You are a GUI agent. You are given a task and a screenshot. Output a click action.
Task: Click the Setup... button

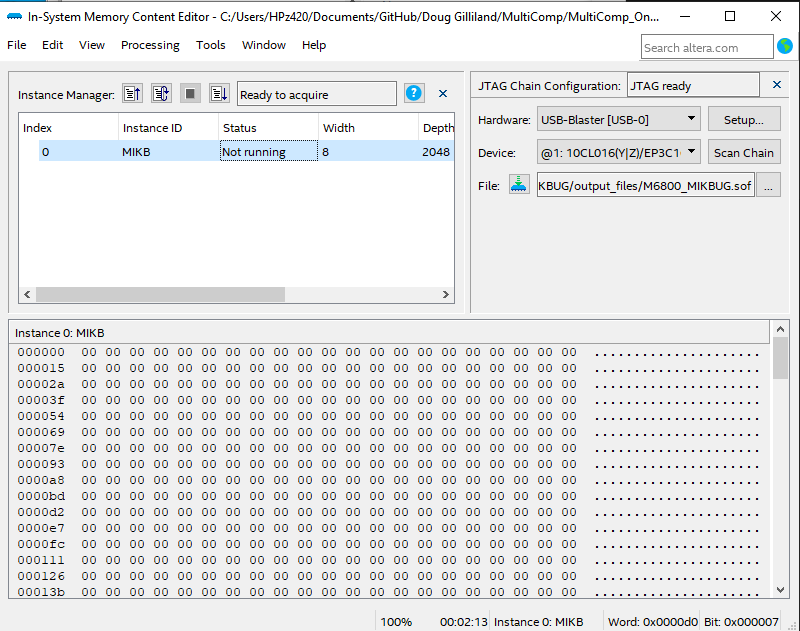coord(744,120)
